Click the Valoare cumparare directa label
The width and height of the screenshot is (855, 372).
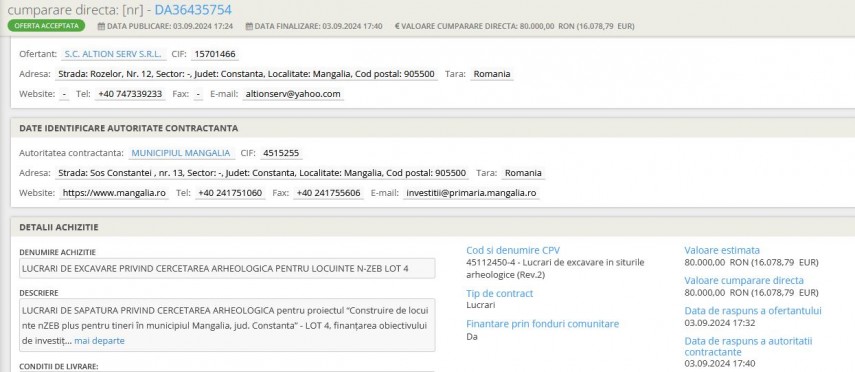[744, 281]
